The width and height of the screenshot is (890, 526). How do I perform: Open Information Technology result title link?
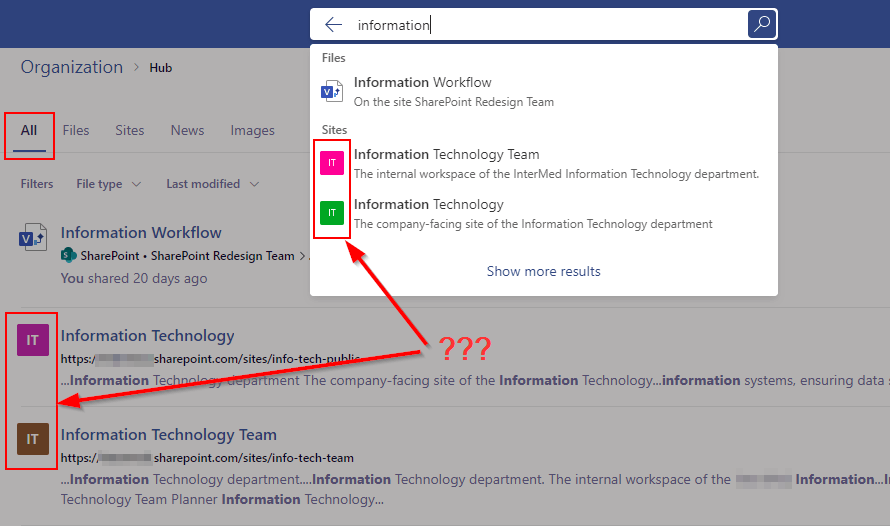click(x=148, y=336)
